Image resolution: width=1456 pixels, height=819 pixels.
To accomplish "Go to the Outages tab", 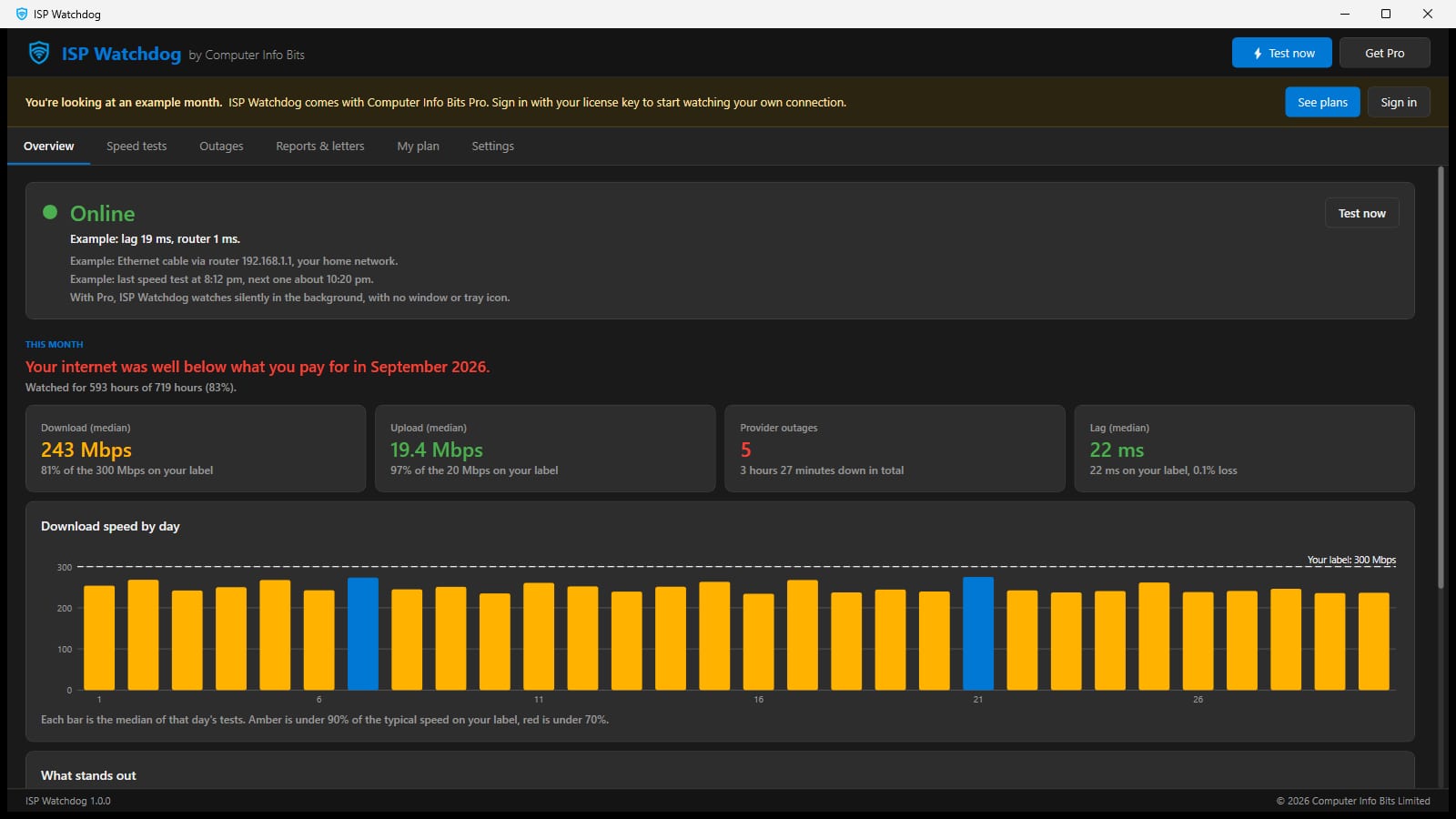I will click(221, 146).
